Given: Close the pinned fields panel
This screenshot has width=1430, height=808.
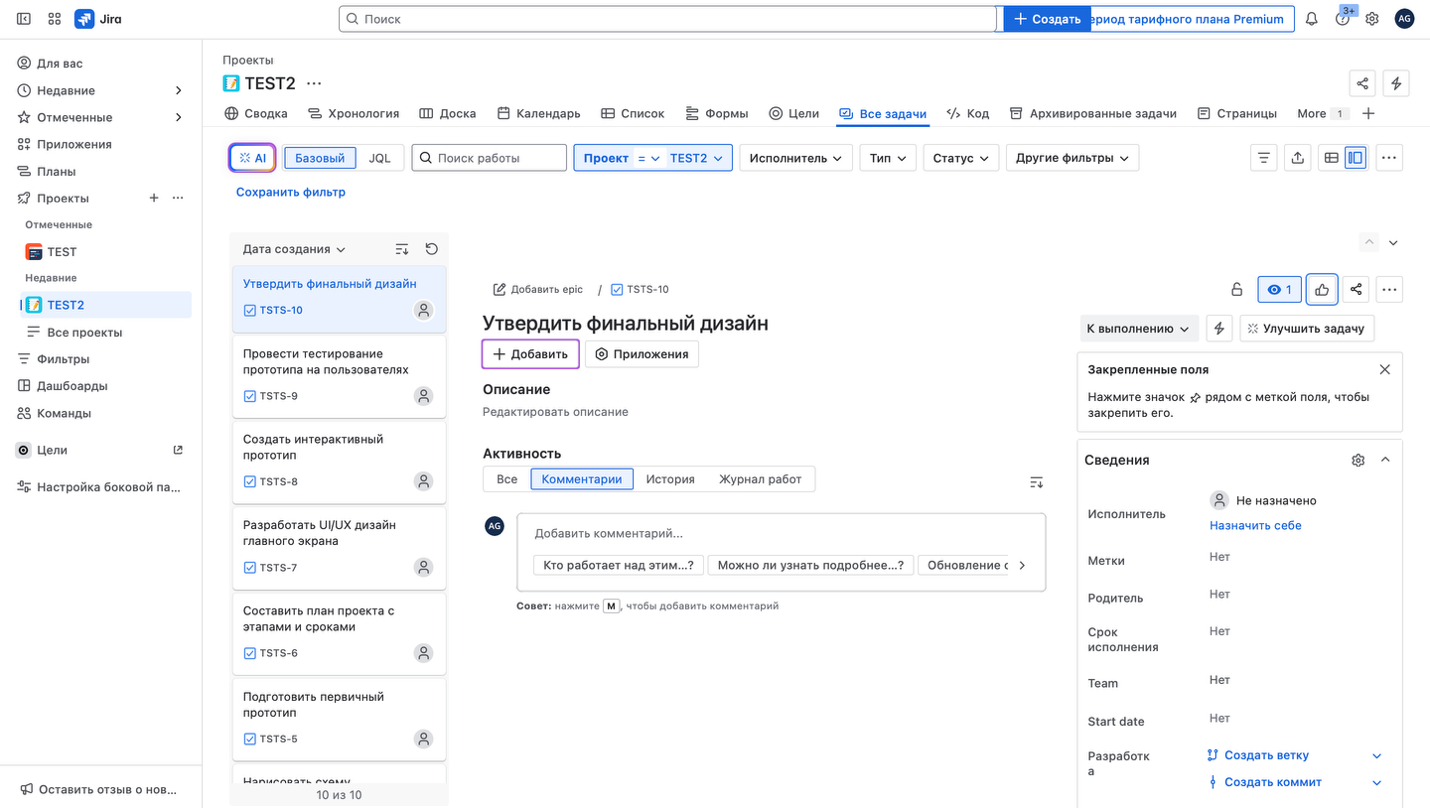Looking at the screenshot, I should coord(1384,370).
